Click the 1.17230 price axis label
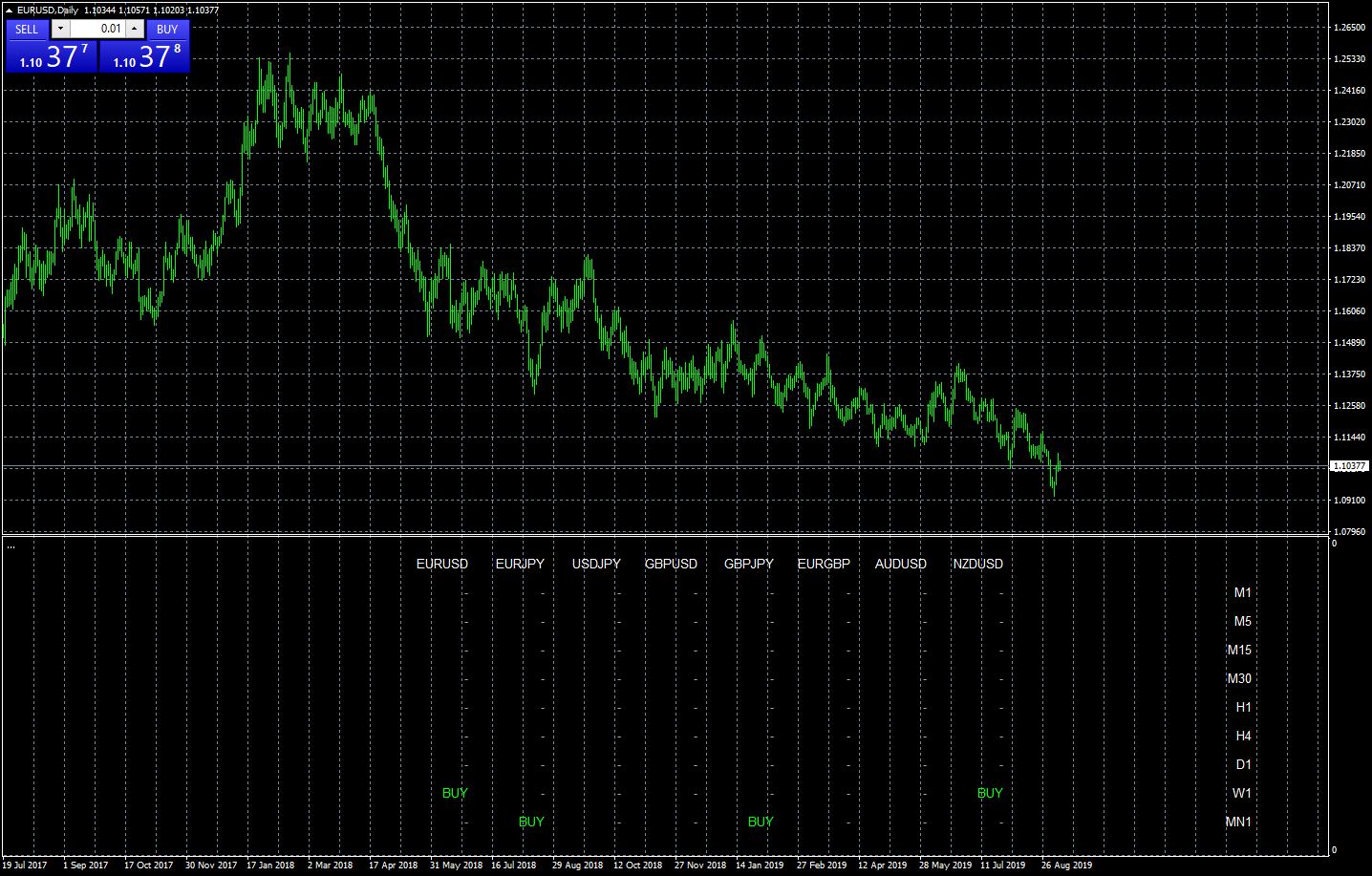 pos(1349,280)
